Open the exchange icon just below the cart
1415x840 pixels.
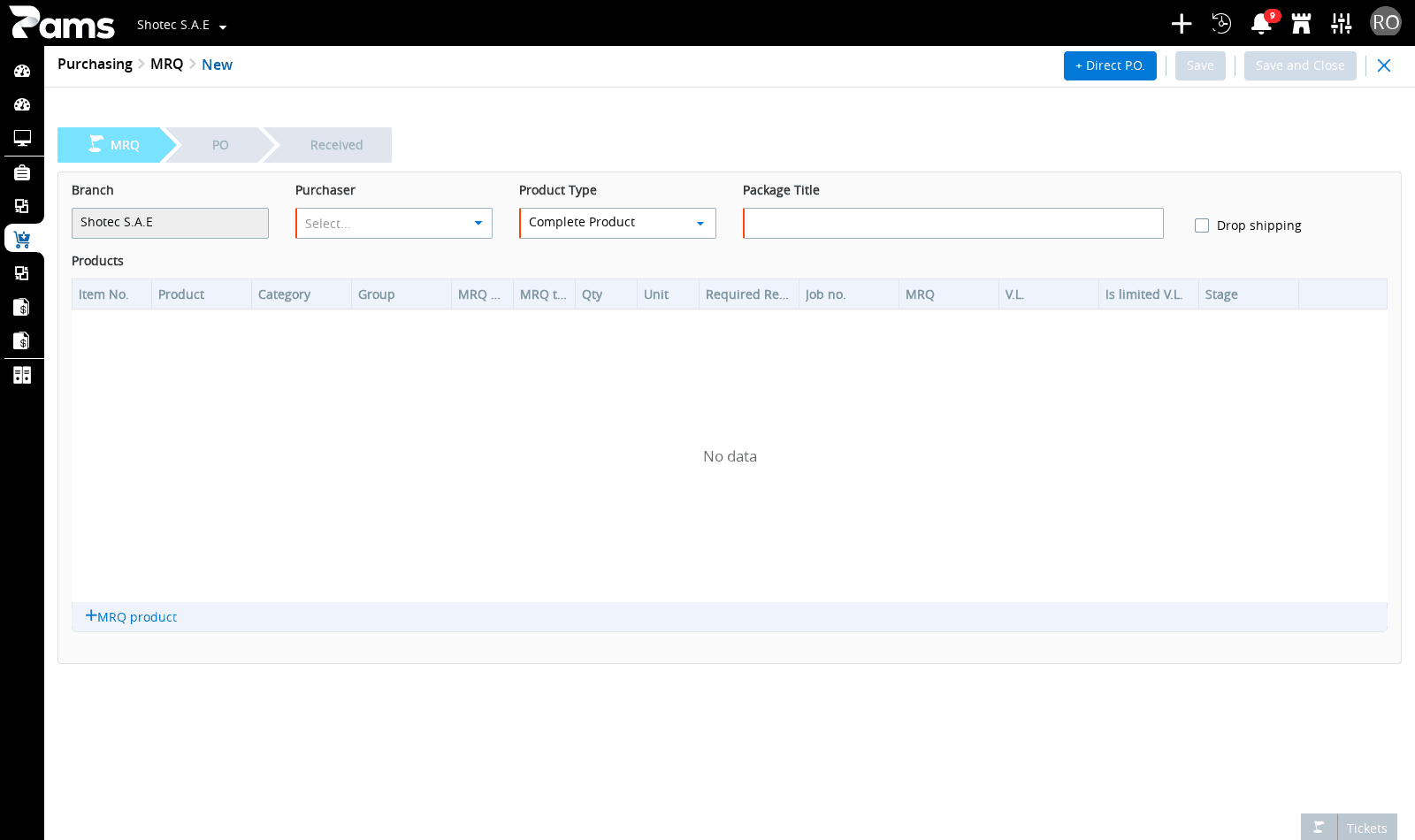tap(22, 273)
